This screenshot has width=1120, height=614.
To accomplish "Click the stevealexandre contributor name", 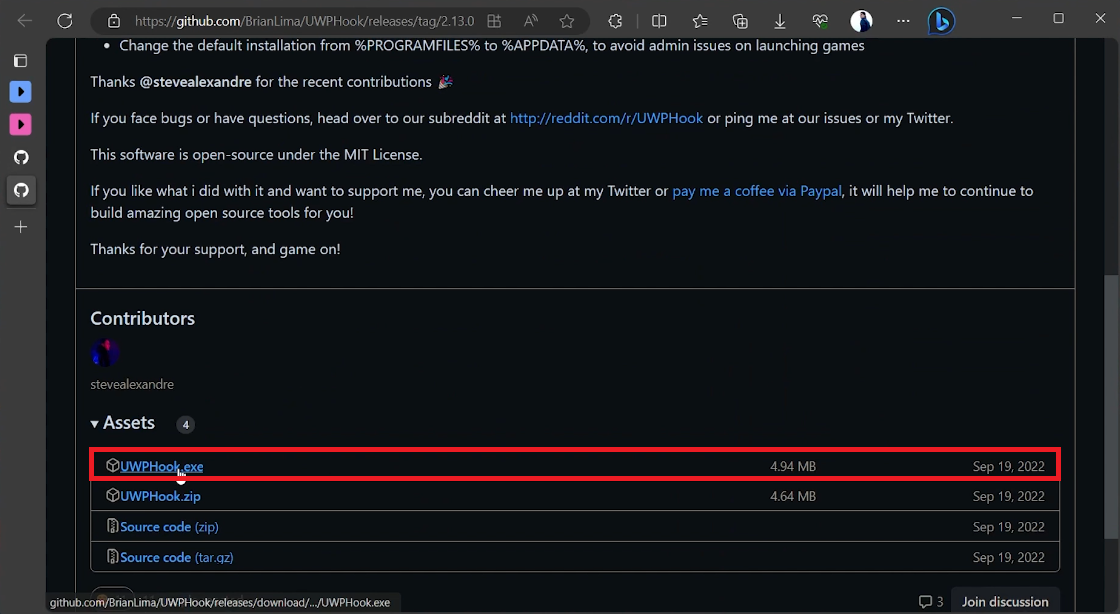I will 132,385.
